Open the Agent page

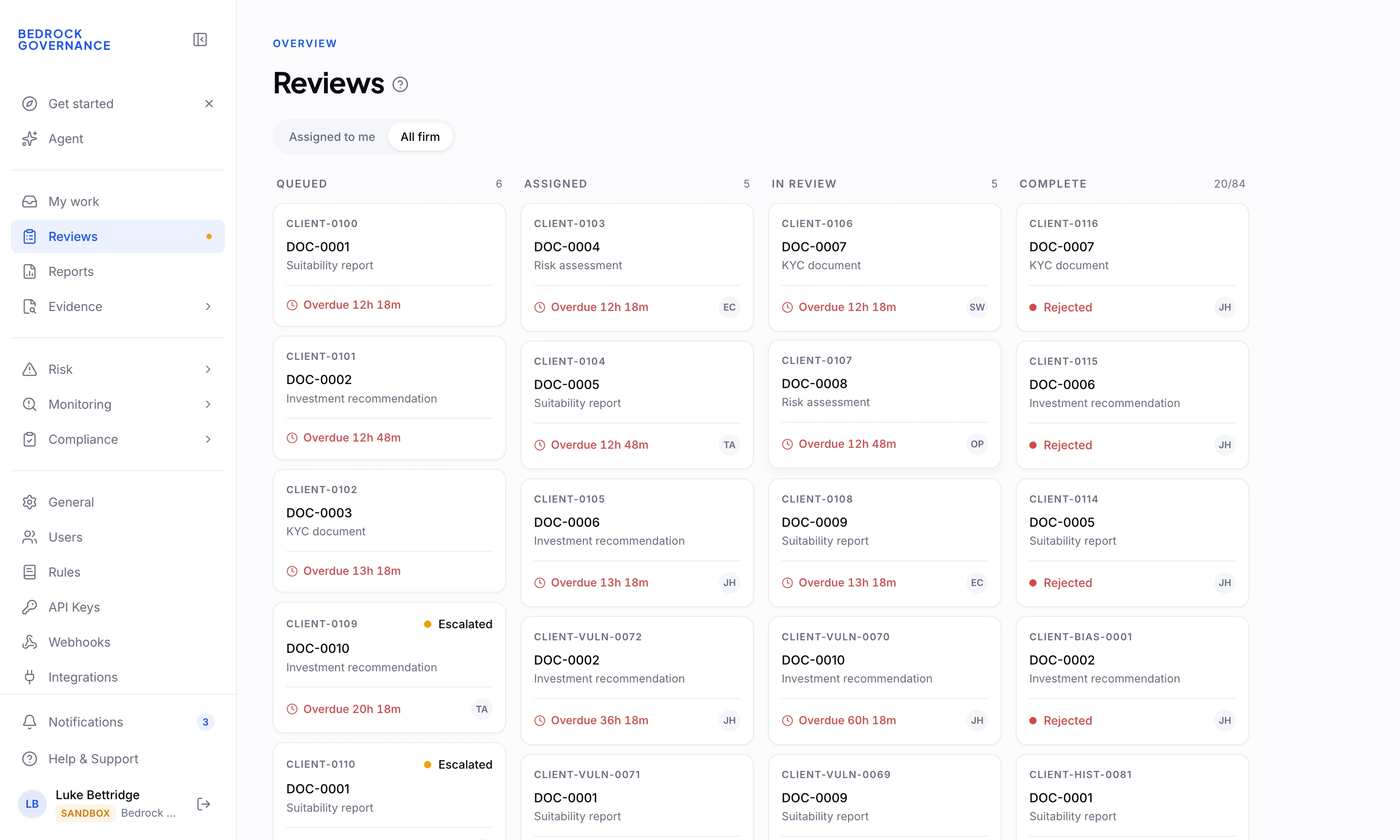118,139
